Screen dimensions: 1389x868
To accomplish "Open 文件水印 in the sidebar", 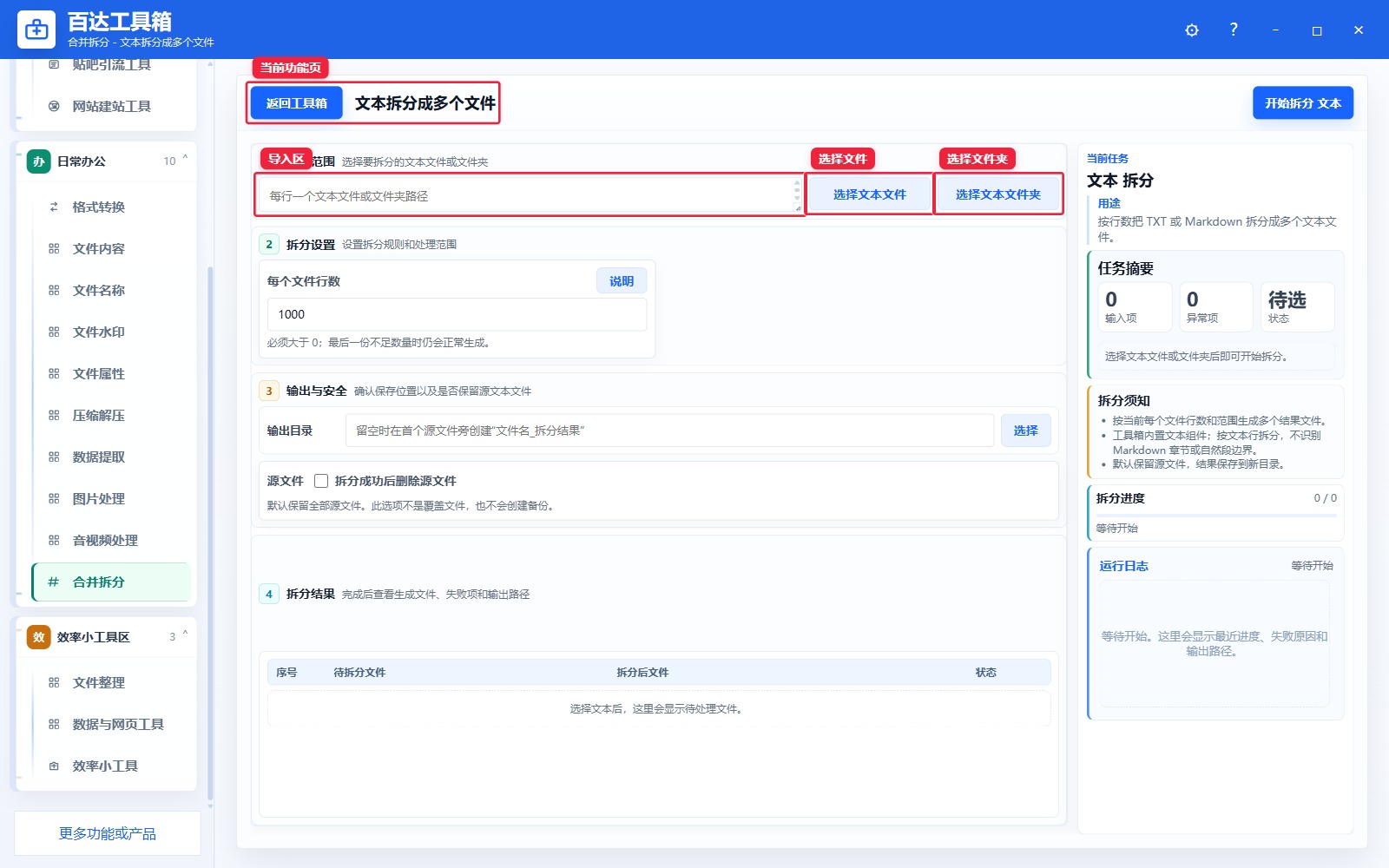I will click(111, 332).
